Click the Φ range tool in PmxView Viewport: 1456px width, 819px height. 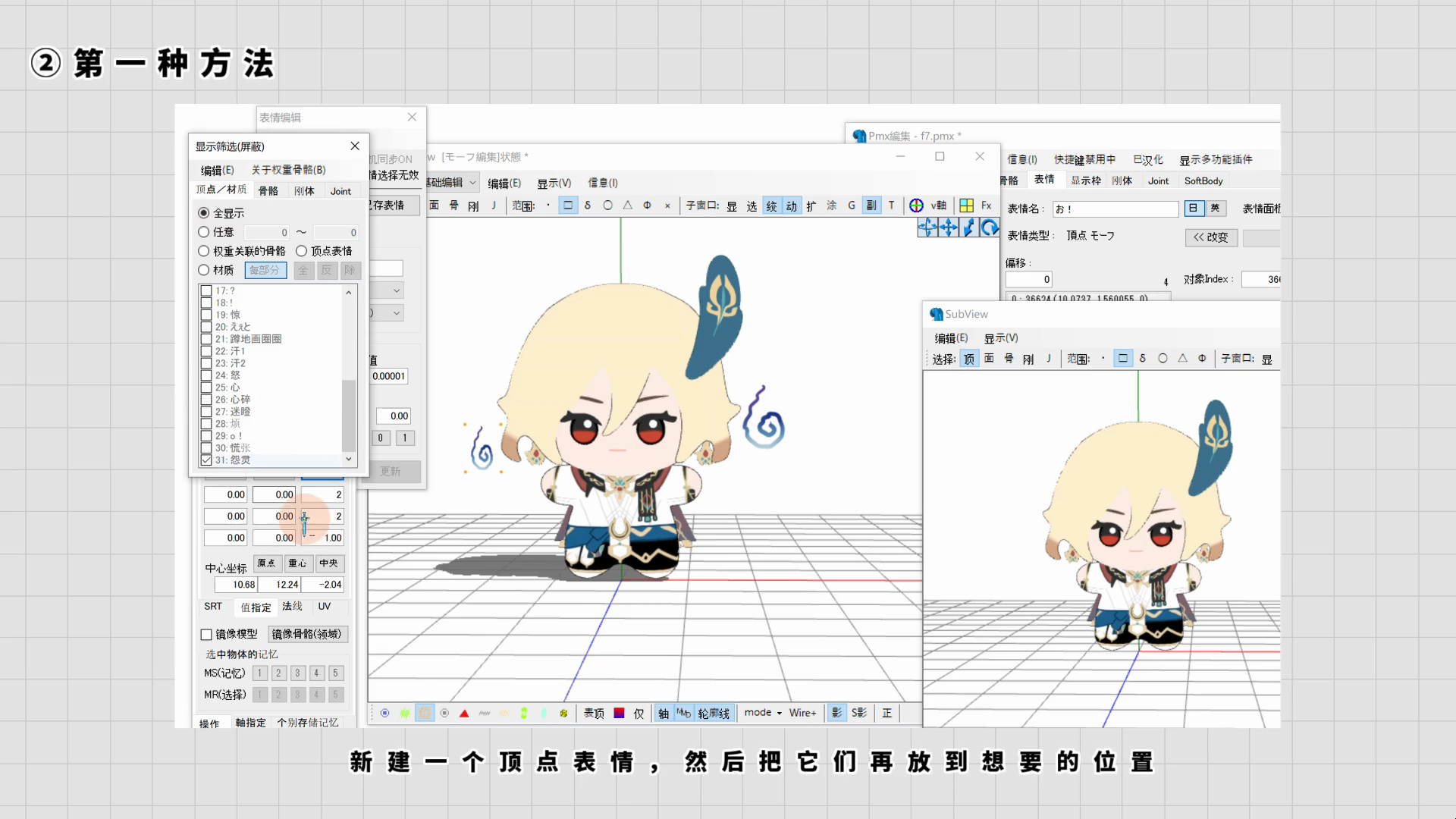(647, 206)
